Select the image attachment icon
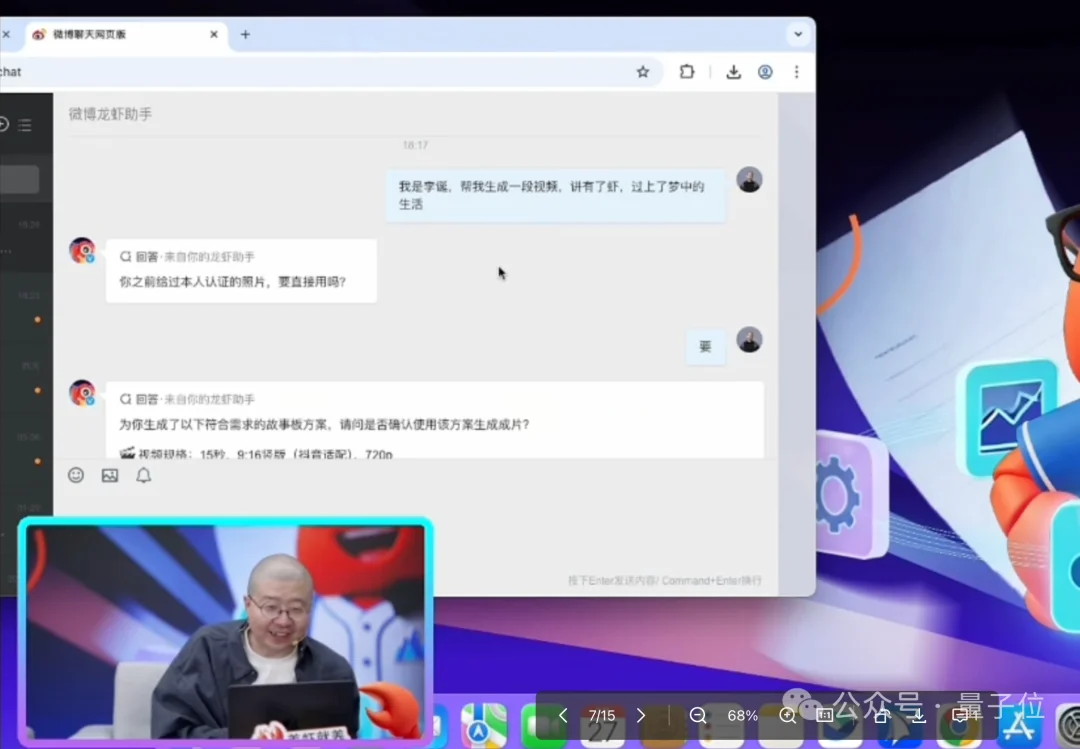The height and width of the screenshot is (749, 1080). click(109, 475)
